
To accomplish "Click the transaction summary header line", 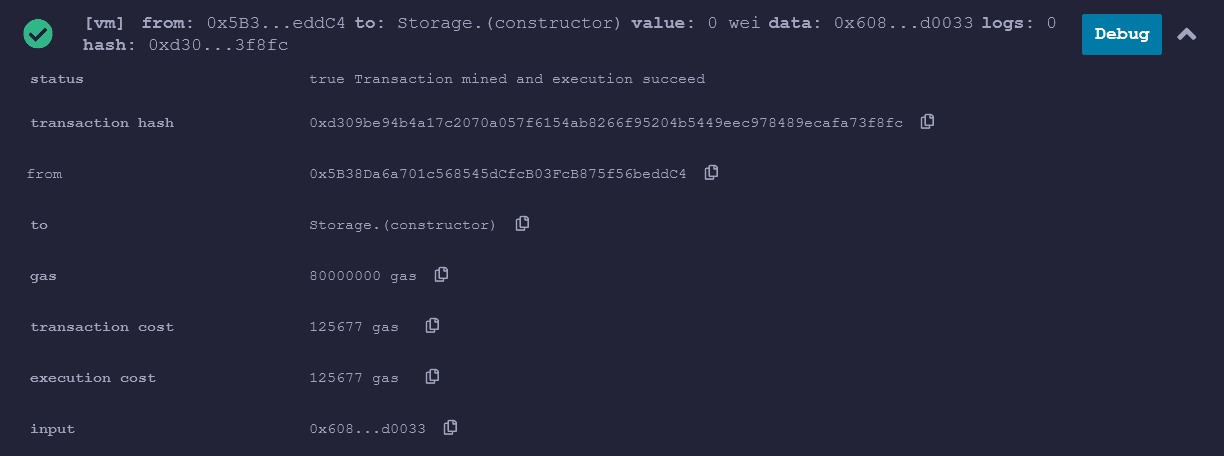I will [x=570, y=23].
